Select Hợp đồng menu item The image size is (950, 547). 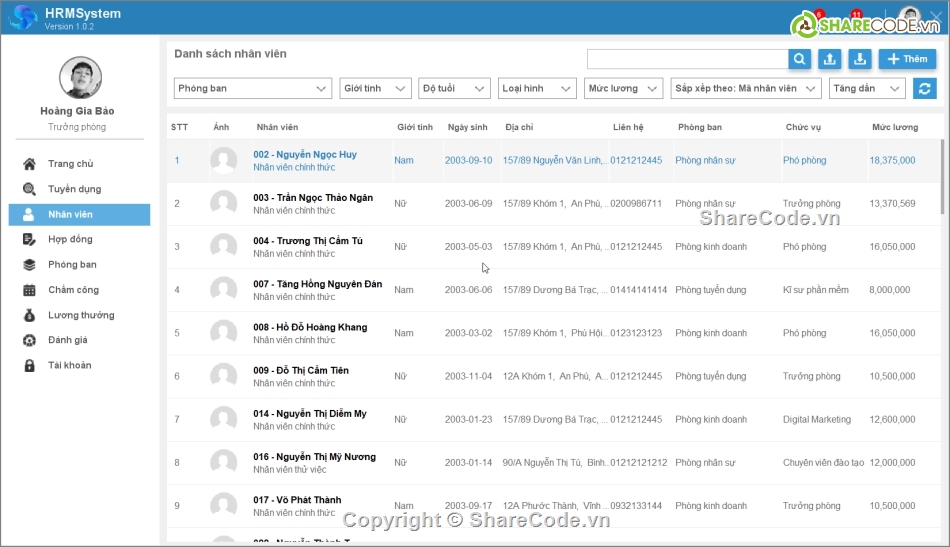70,240
